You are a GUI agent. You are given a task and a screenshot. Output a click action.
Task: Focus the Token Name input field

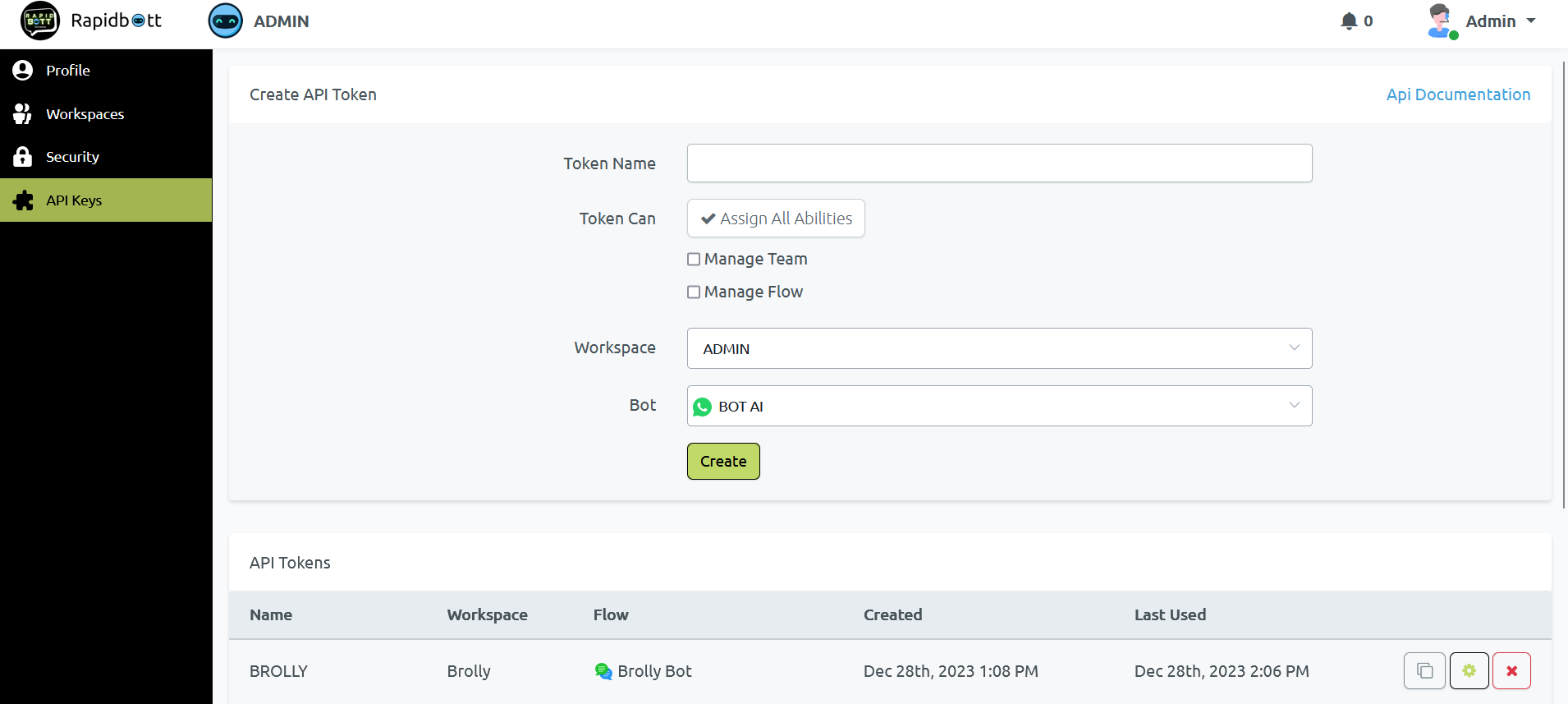point(999,163)
